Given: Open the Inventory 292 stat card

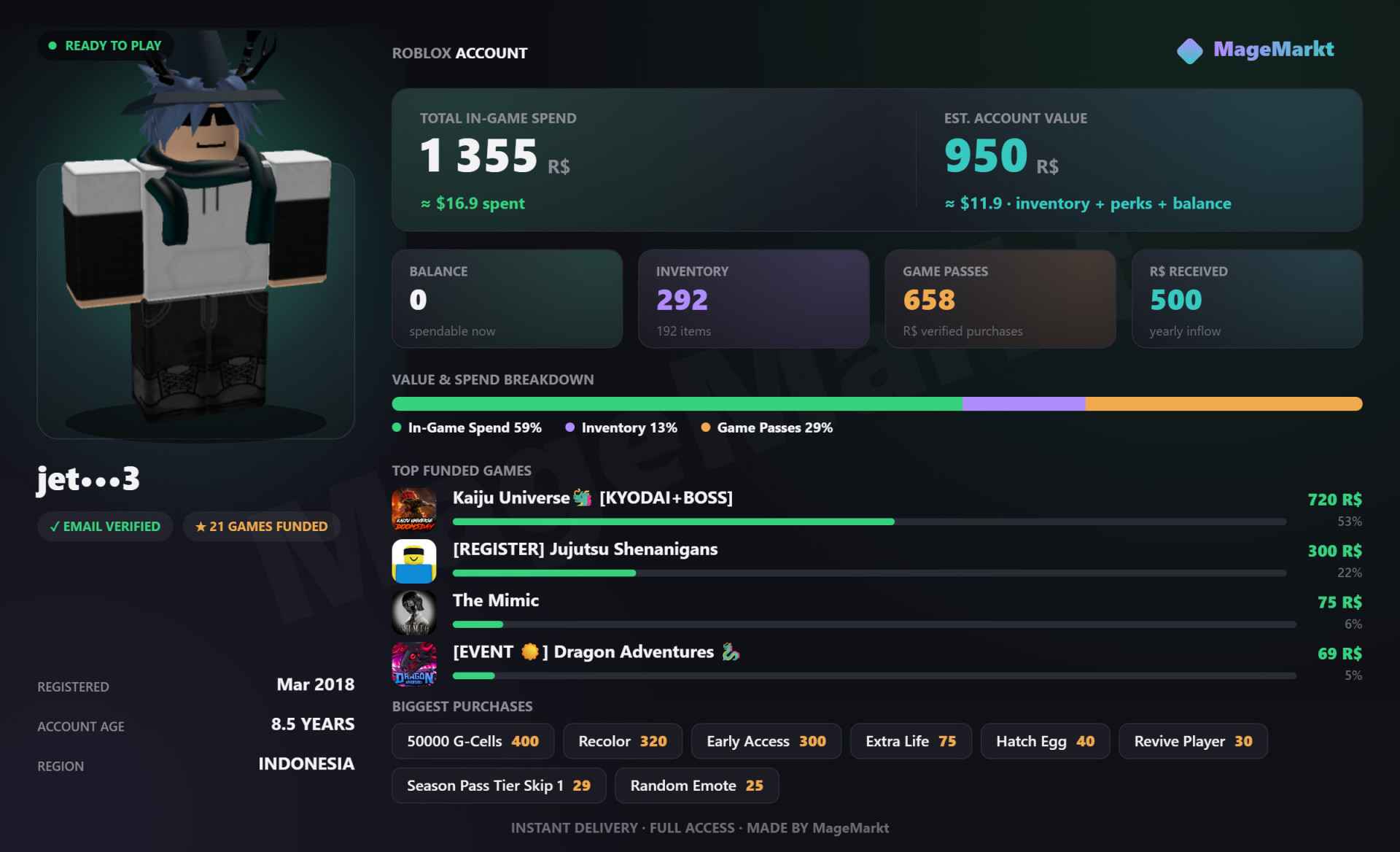Looking at the screenshot, I should (x=754, y=299).
